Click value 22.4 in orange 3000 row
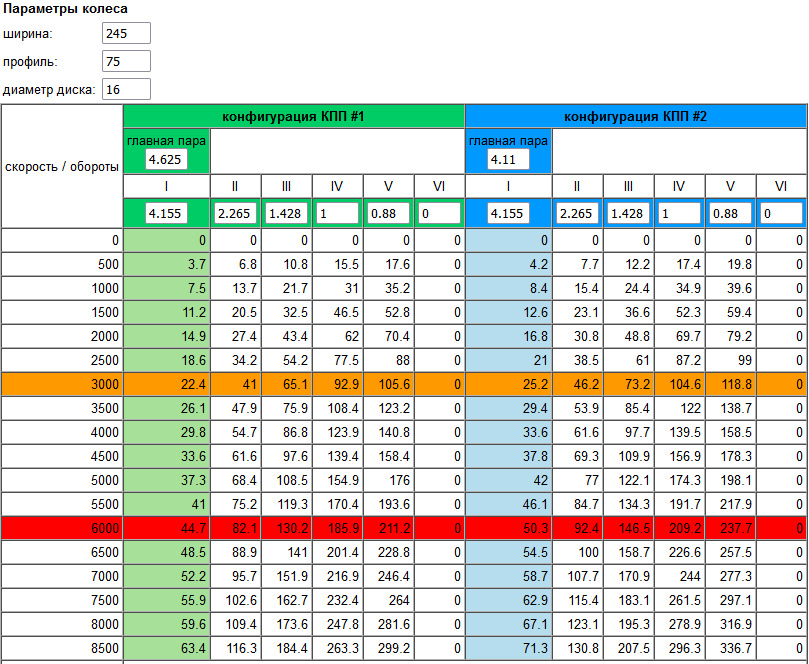 [193, 384]
